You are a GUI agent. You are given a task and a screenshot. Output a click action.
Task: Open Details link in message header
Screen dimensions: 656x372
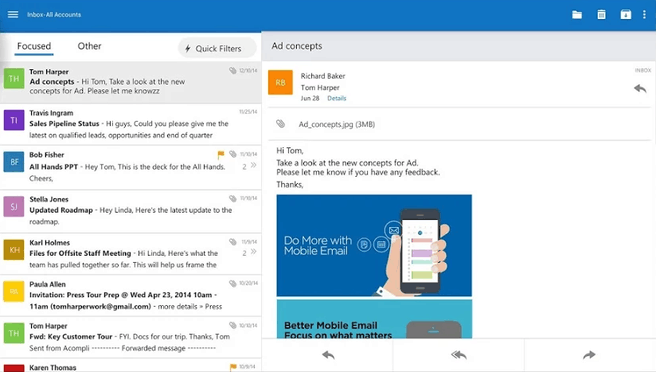pyautogui.click(x=336, y=98)
